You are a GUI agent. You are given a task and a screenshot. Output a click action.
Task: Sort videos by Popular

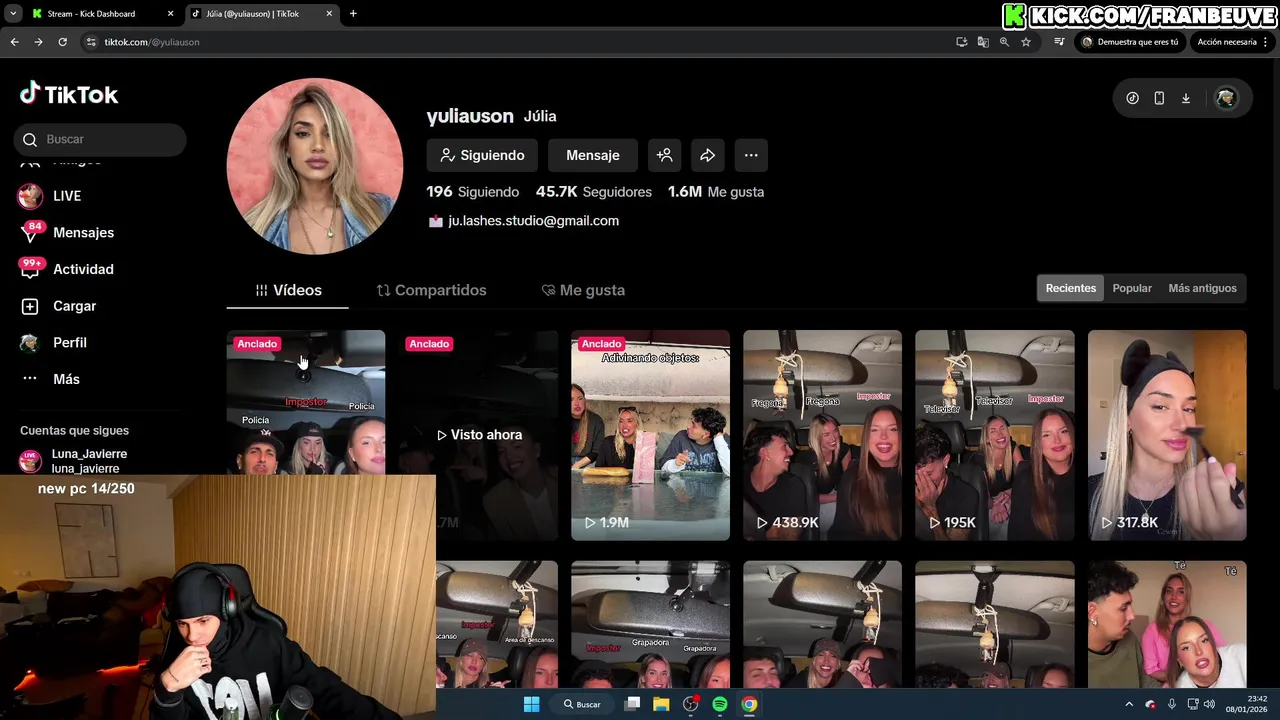[1132, 288]
